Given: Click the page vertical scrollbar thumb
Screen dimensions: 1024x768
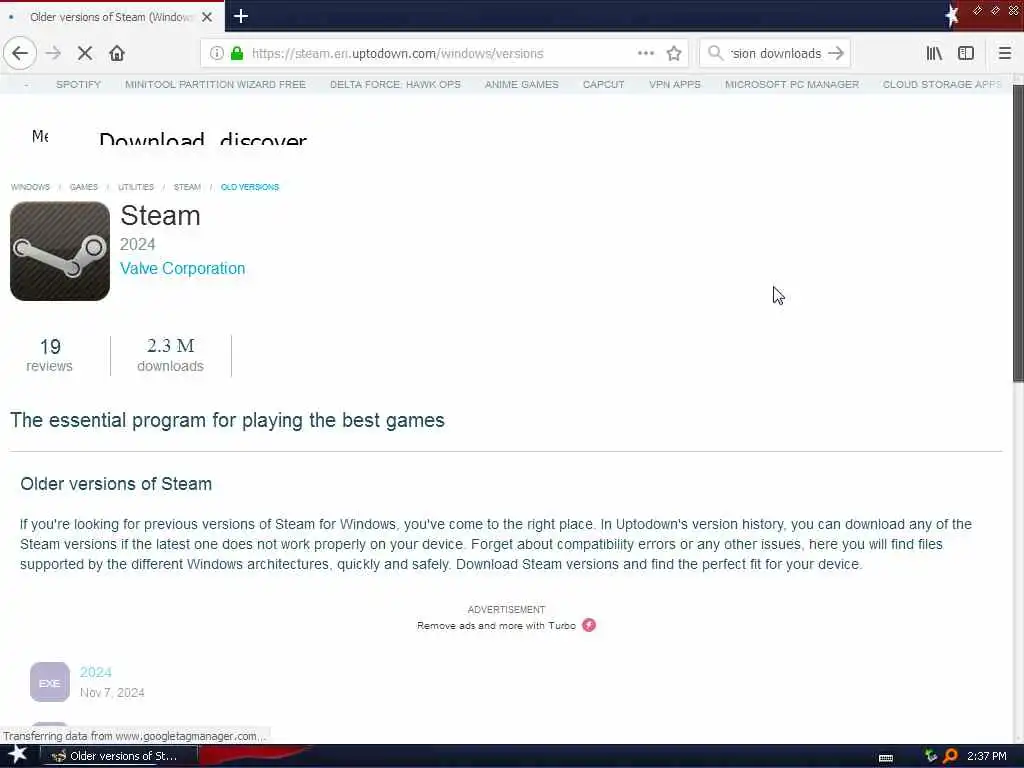Looking at the screenshot, I should coord(1018,234).
